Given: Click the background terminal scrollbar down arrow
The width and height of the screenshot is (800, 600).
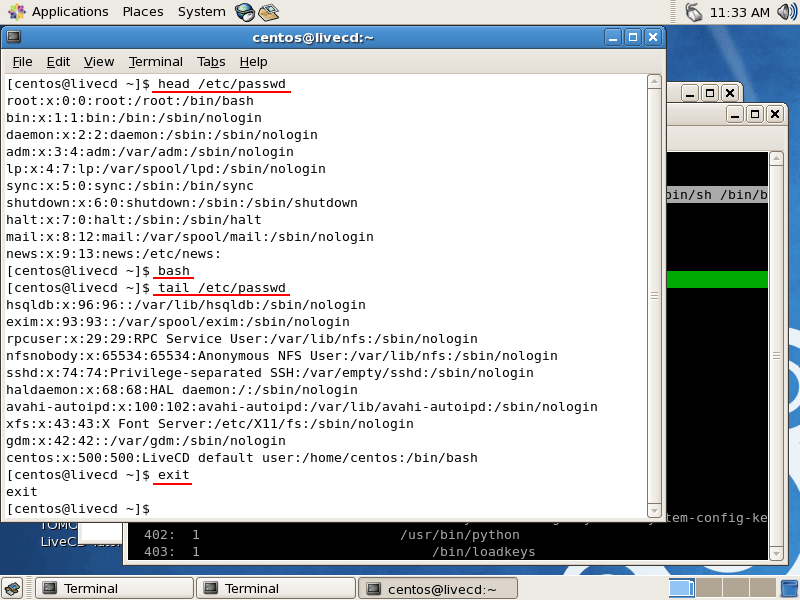Looking at the screenshot, I should tap(776, 554).
